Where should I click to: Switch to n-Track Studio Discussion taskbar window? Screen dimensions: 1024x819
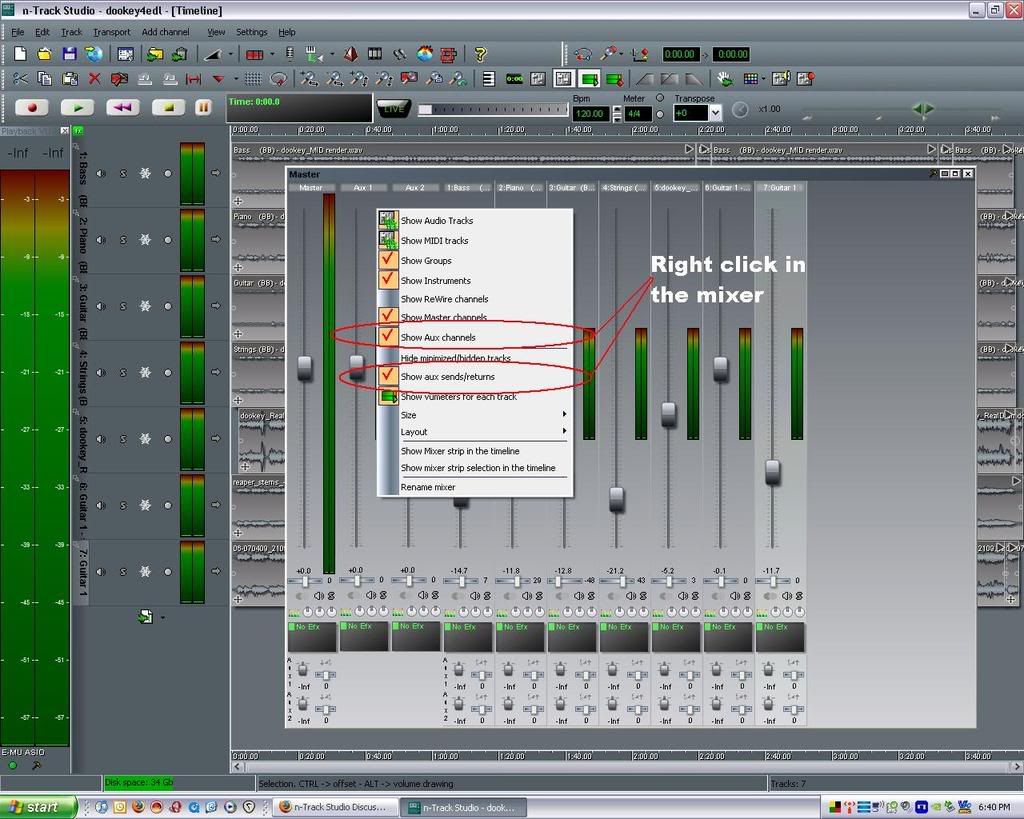pos(334,807)
